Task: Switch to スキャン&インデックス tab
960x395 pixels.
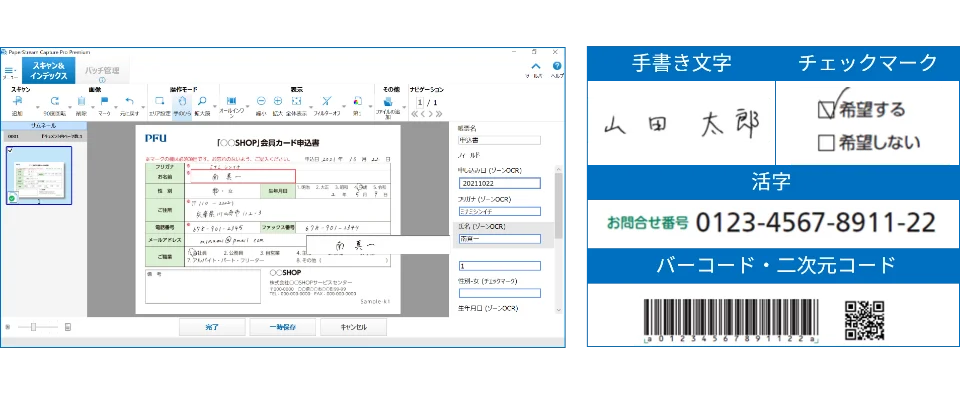Action: 49,70
